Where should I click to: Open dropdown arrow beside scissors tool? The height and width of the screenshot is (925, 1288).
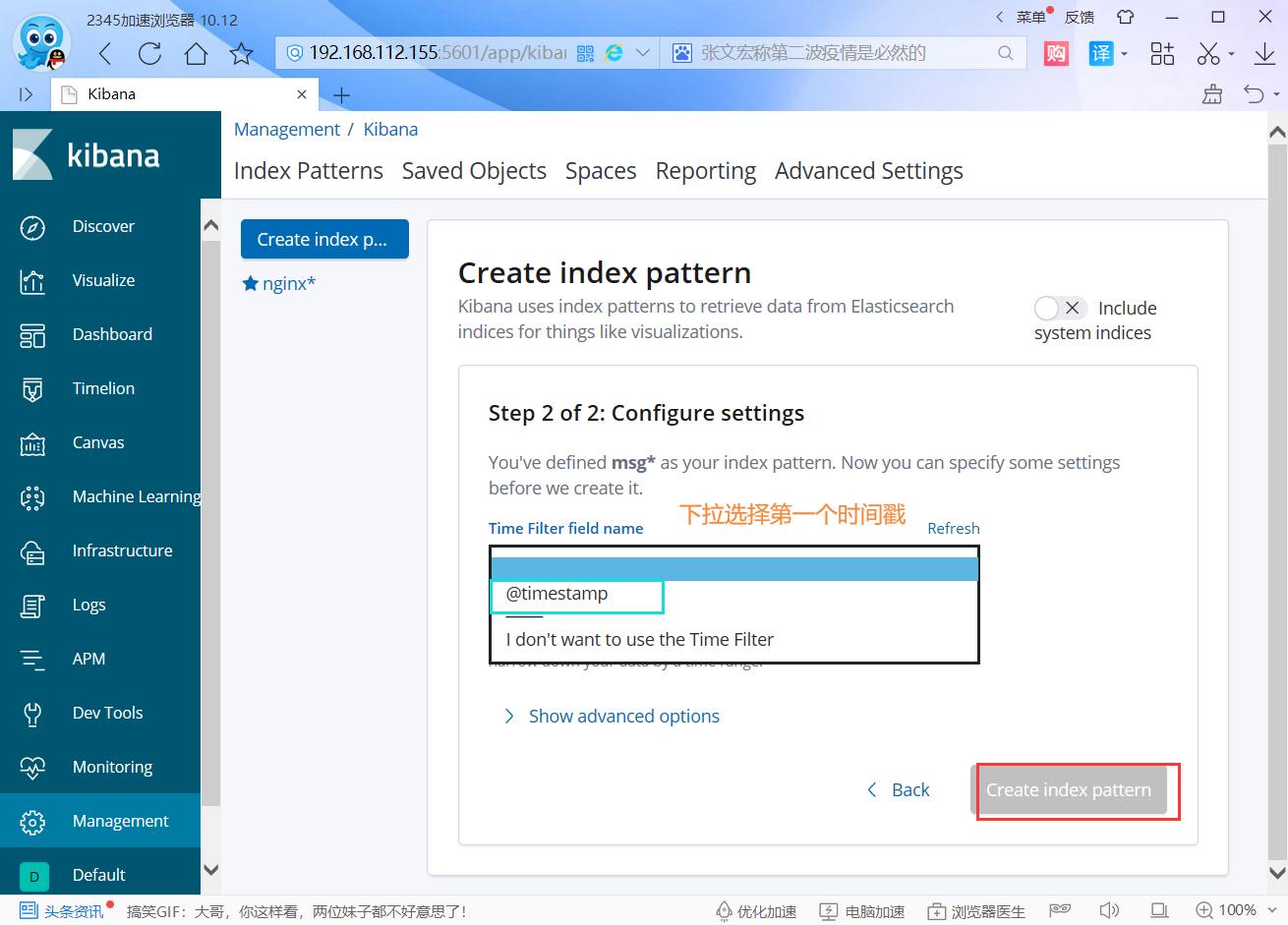(x=1231, y=54)
